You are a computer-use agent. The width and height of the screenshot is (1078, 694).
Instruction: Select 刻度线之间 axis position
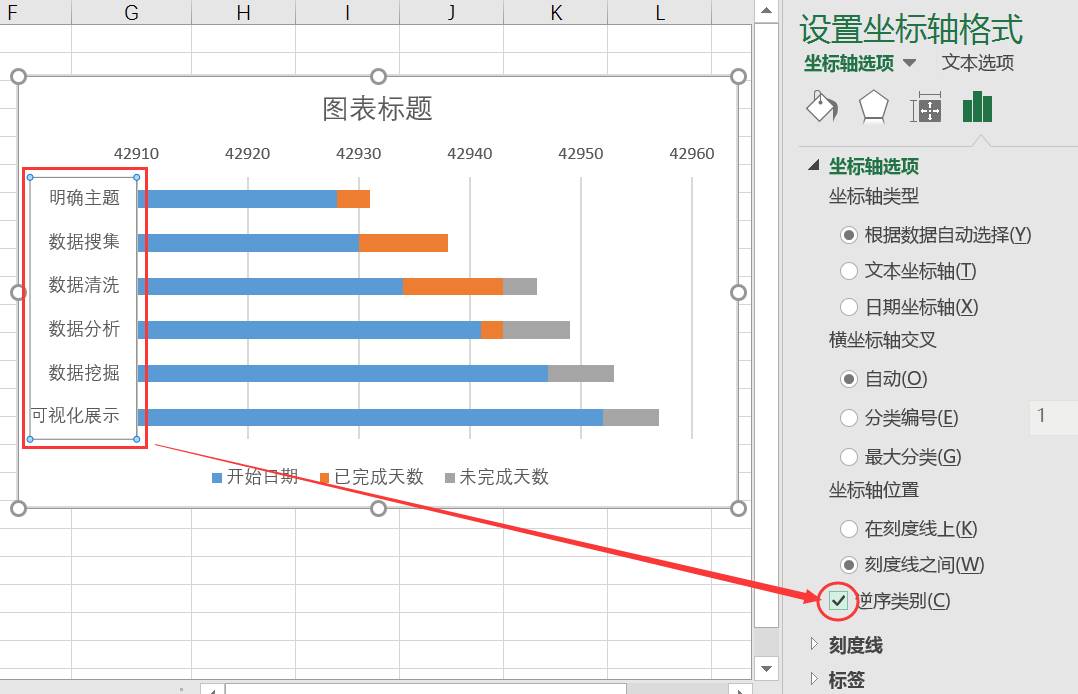click(x=849, y=565)
